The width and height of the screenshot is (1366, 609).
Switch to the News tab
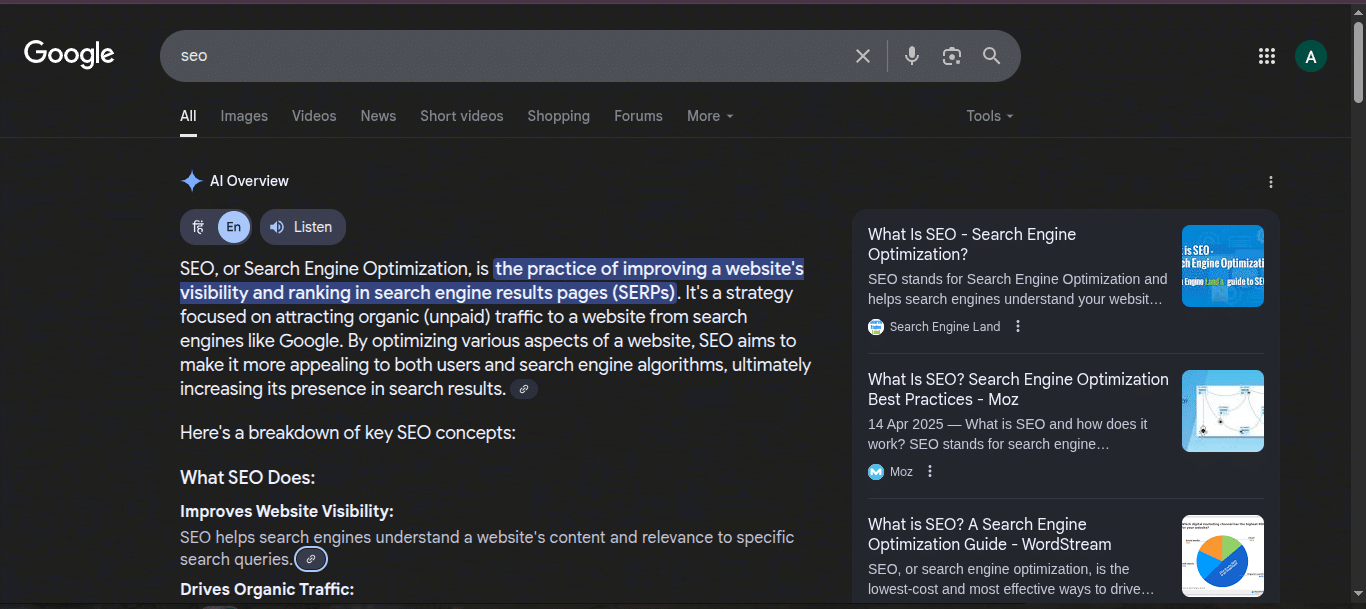(x=378, y=116)
